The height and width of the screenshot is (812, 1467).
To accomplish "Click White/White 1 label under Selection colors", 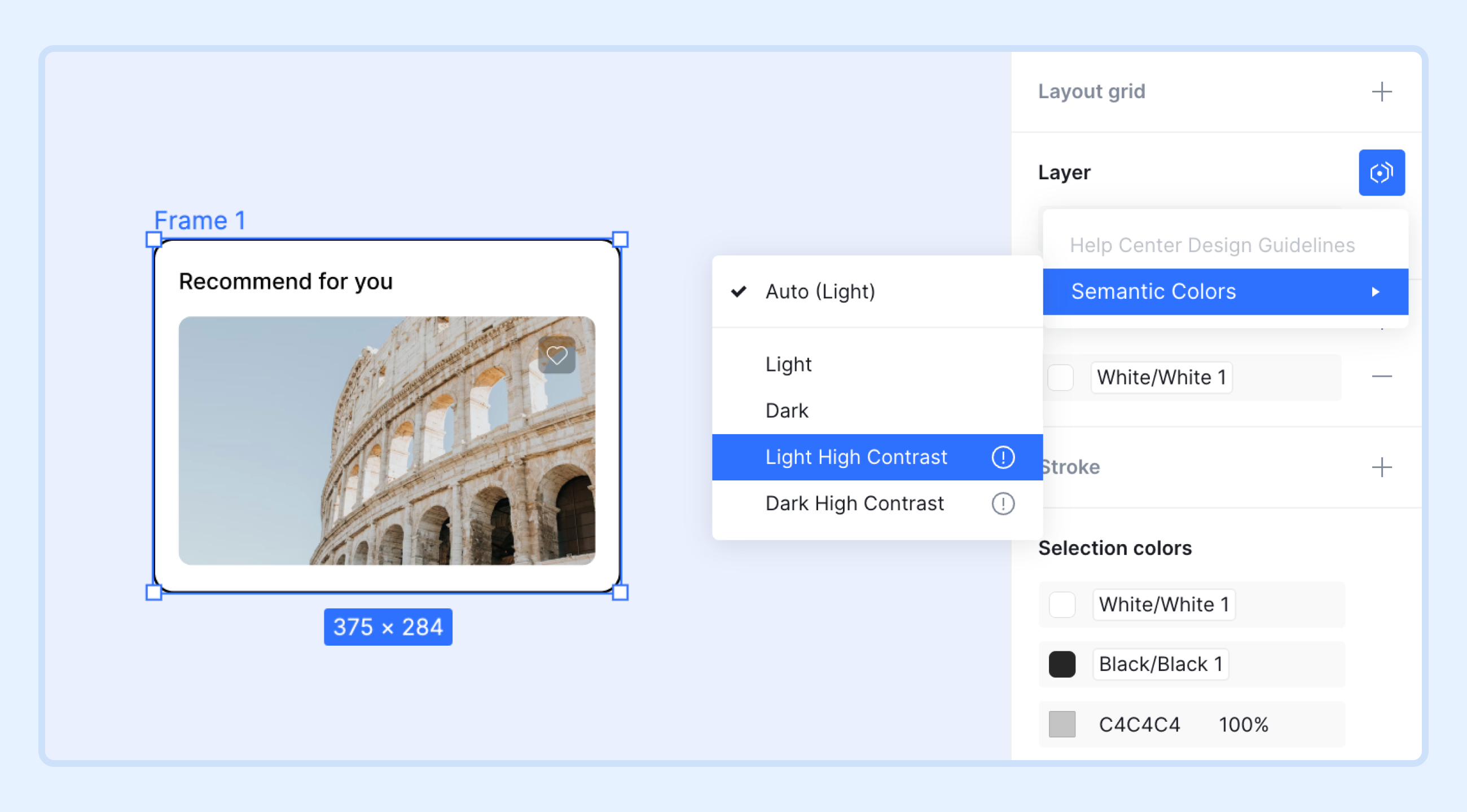I will (x=1163, y=604).
